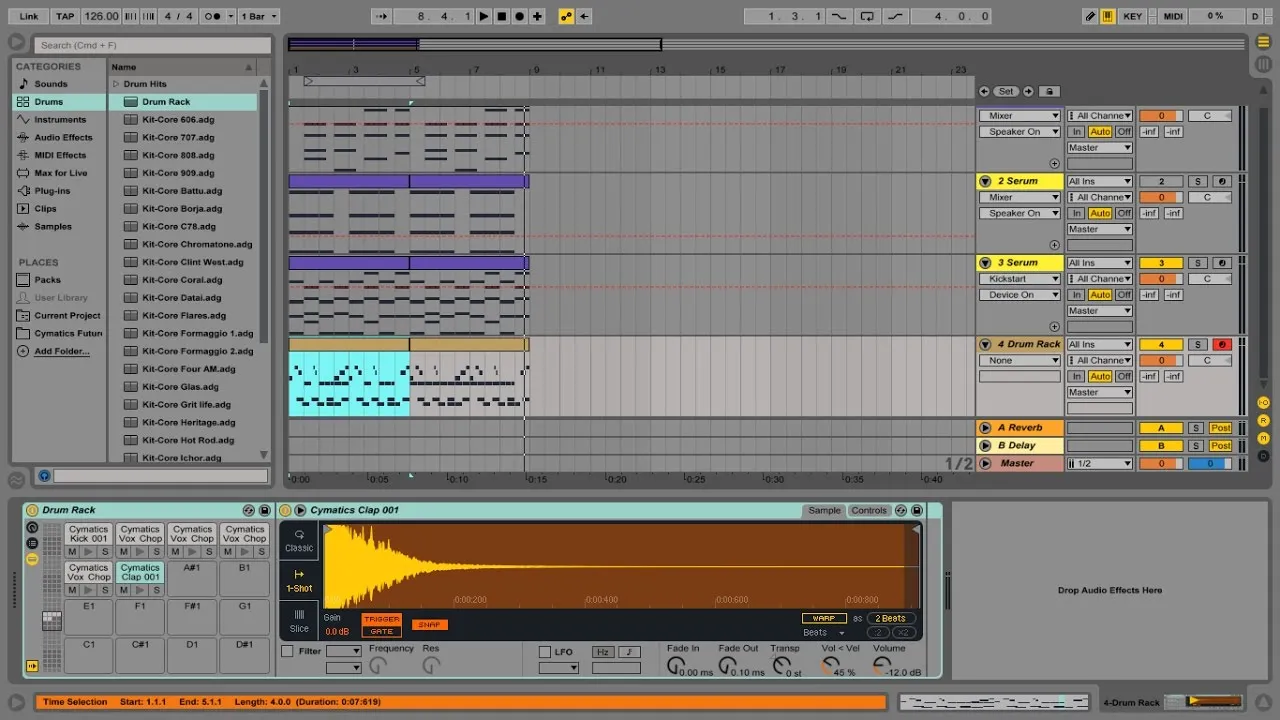Toggle the Follow playback arrow button
This screenshot has height=720, width=1280.
pos(381,16)
